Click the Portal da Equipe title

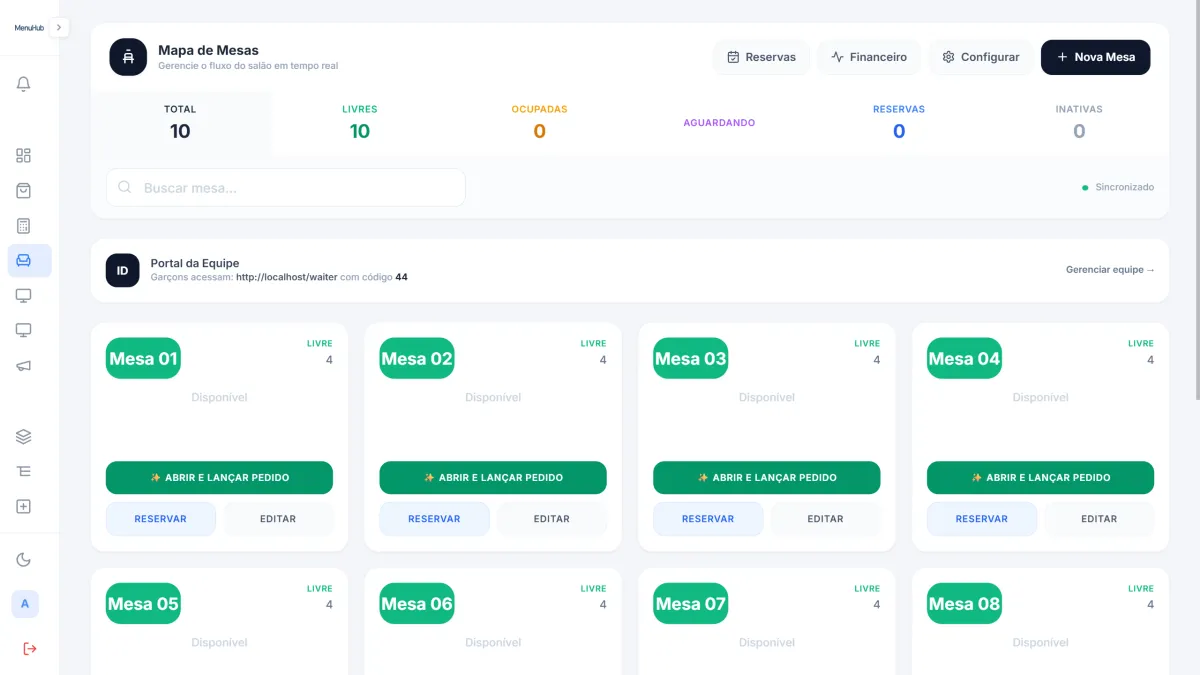pyautogui.click(x=195, y=263)
